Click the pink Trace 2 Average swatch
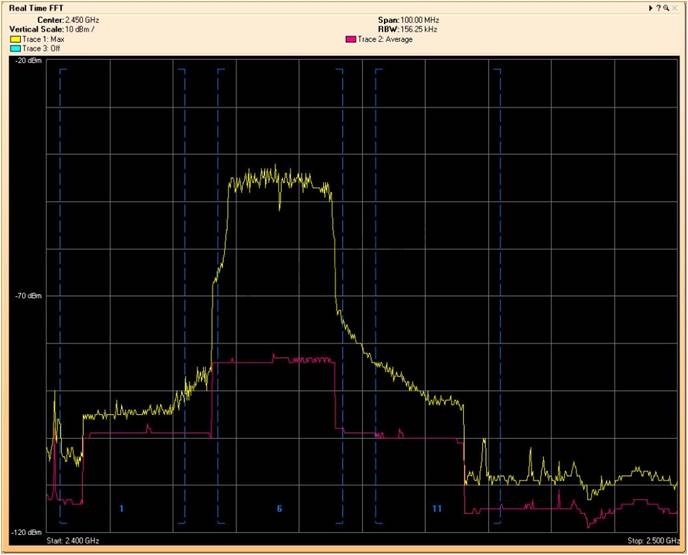 click(x=351, y=39)
